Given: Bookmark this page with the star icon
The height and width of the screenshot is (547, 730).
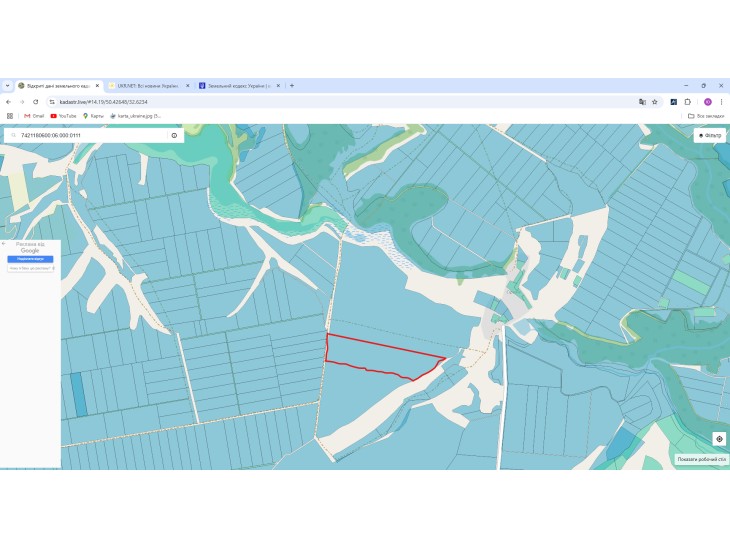Looking at the screenshot, I should [655, 102].
